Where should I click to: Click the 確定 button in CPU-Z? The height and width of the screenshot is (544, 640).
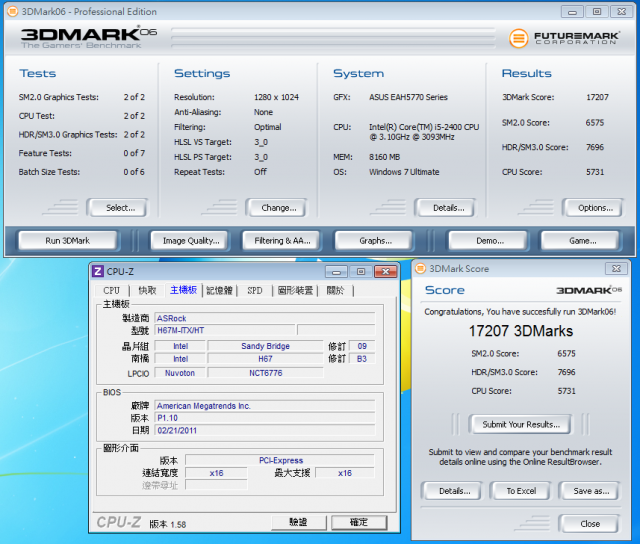tap(359, 522)
